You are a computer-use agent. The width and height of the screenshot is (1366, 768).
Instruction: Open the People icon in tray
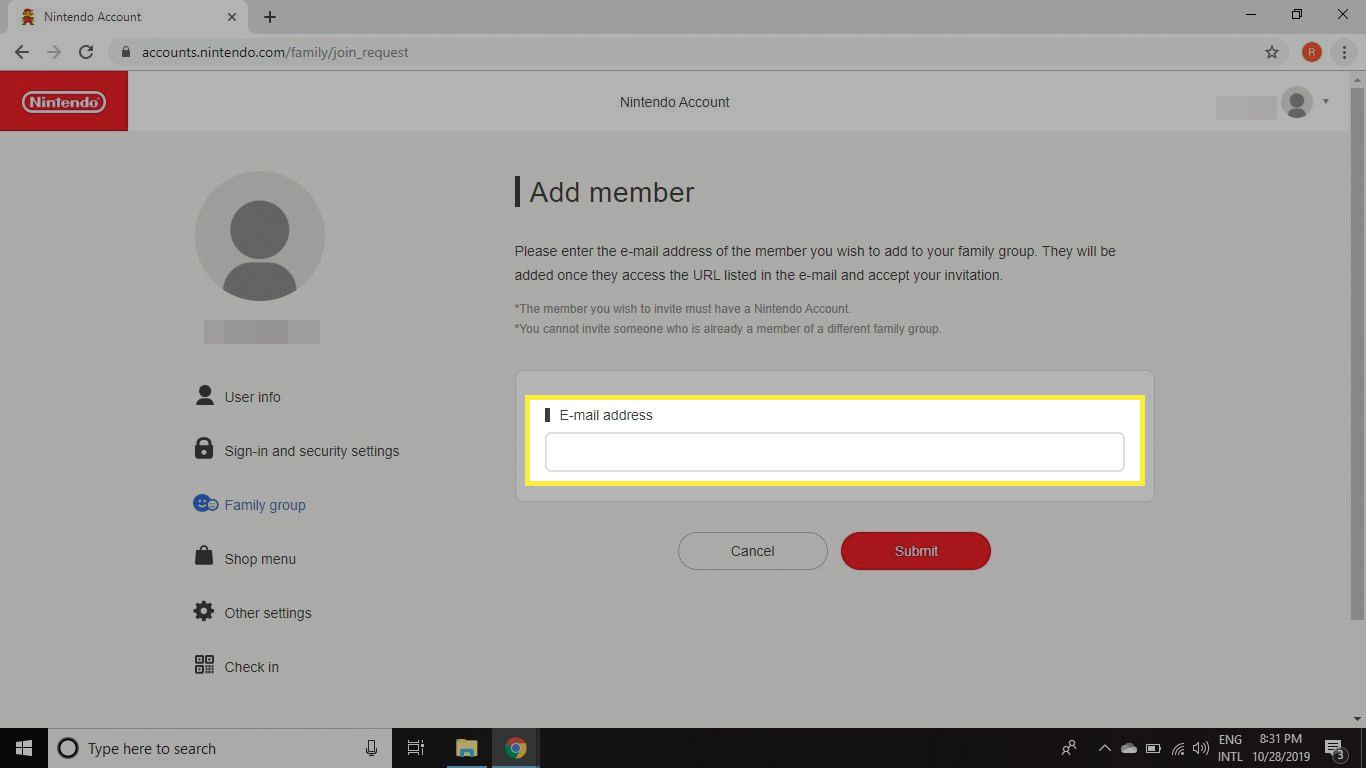(1069, 748)
